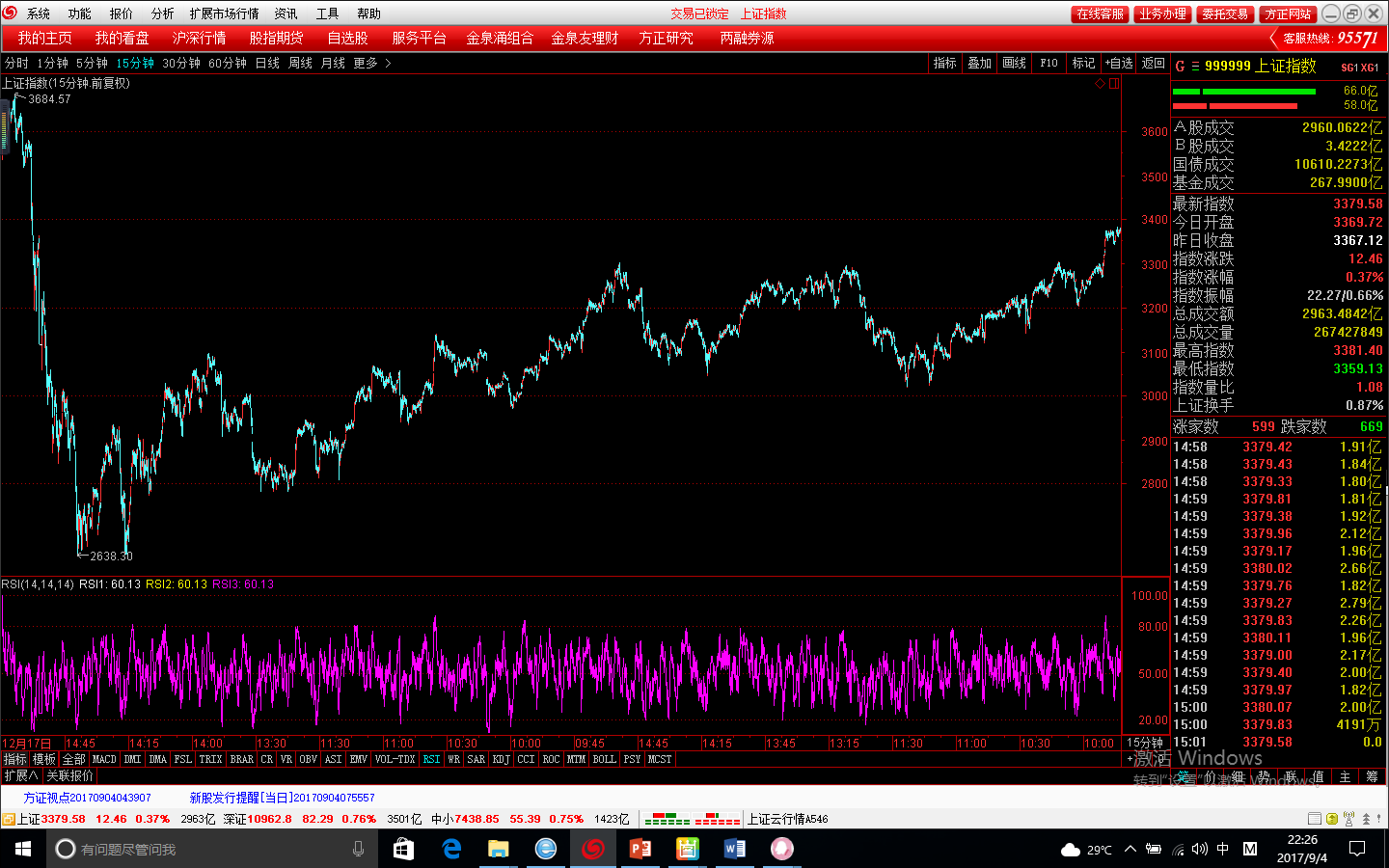Open the 扩展市场行情 menu

[224, 14]
